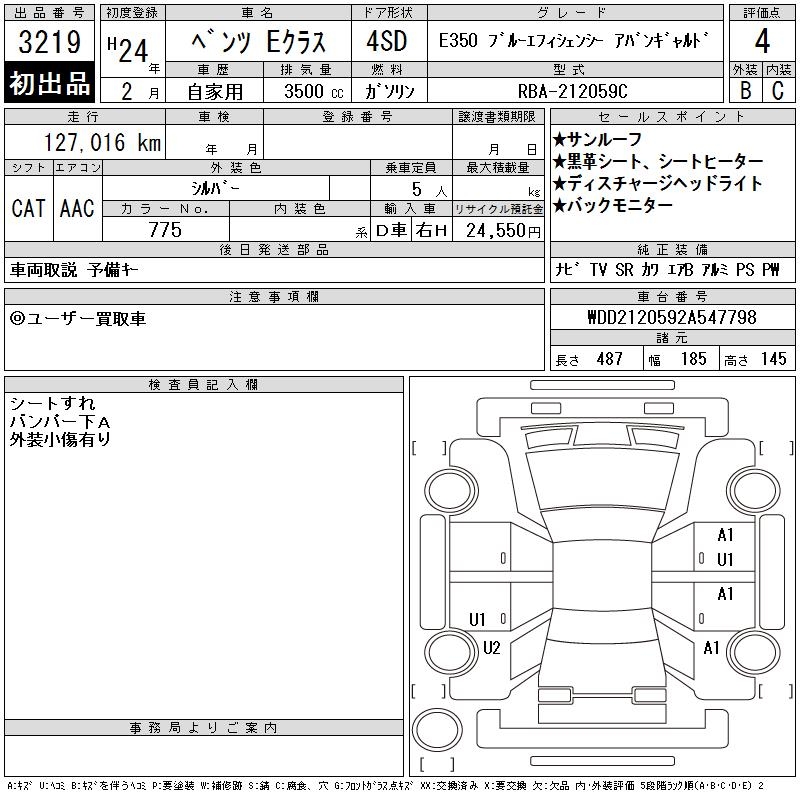Click the 事務局よりご案内 header
Viewport: 800px width, 800px height.
204,728
